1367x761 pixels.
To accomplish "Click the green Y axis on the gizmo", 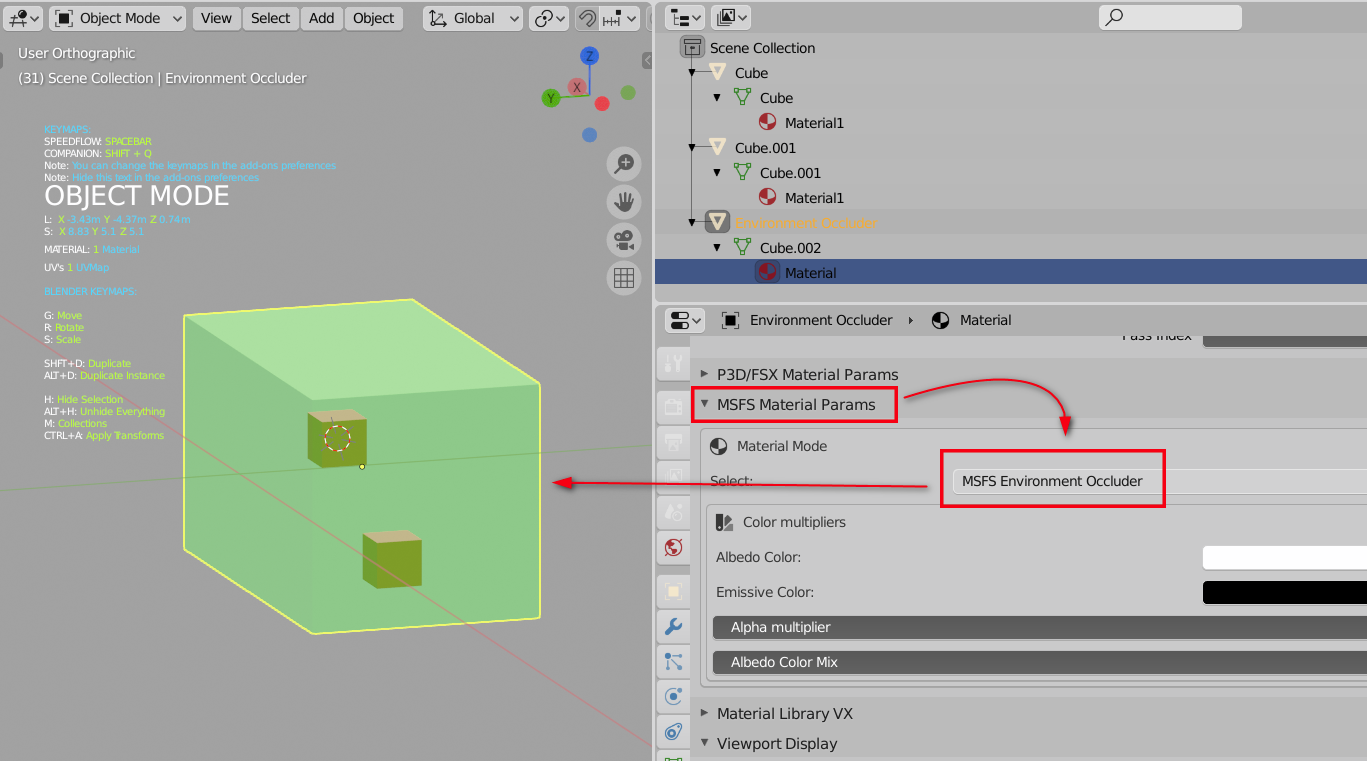I will pos(550,98).
